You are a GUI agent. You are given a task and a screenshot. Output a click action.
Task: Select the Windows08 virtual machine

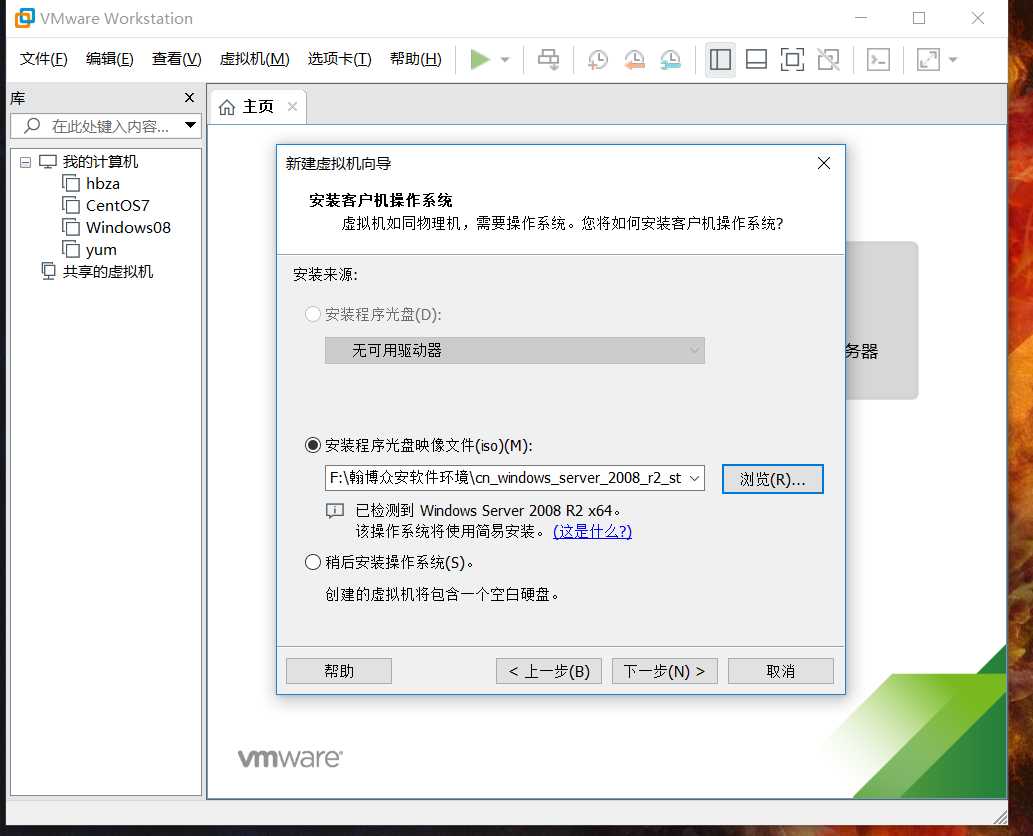(128, 227)
